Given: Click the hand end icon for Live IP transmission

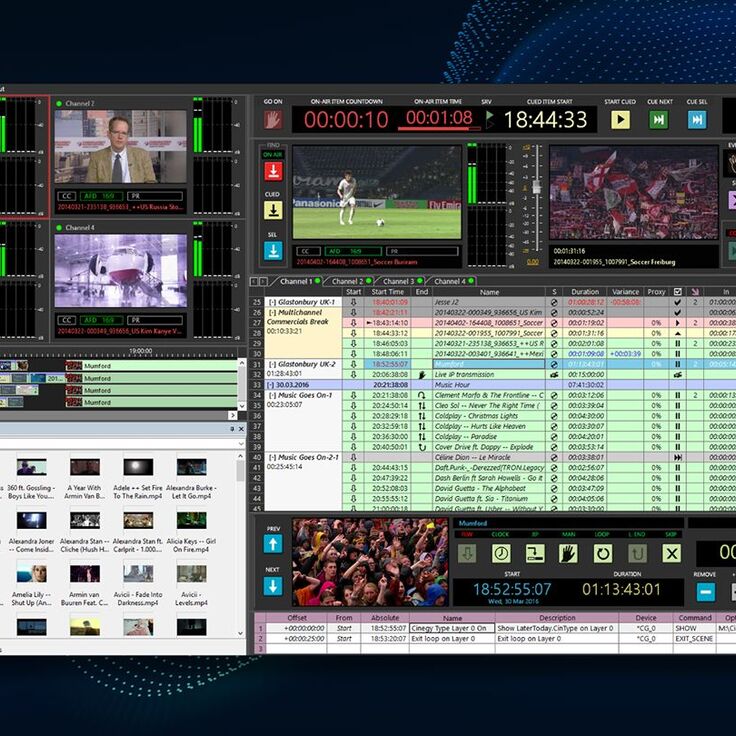Looking at the screenshot, I should 422,375.
